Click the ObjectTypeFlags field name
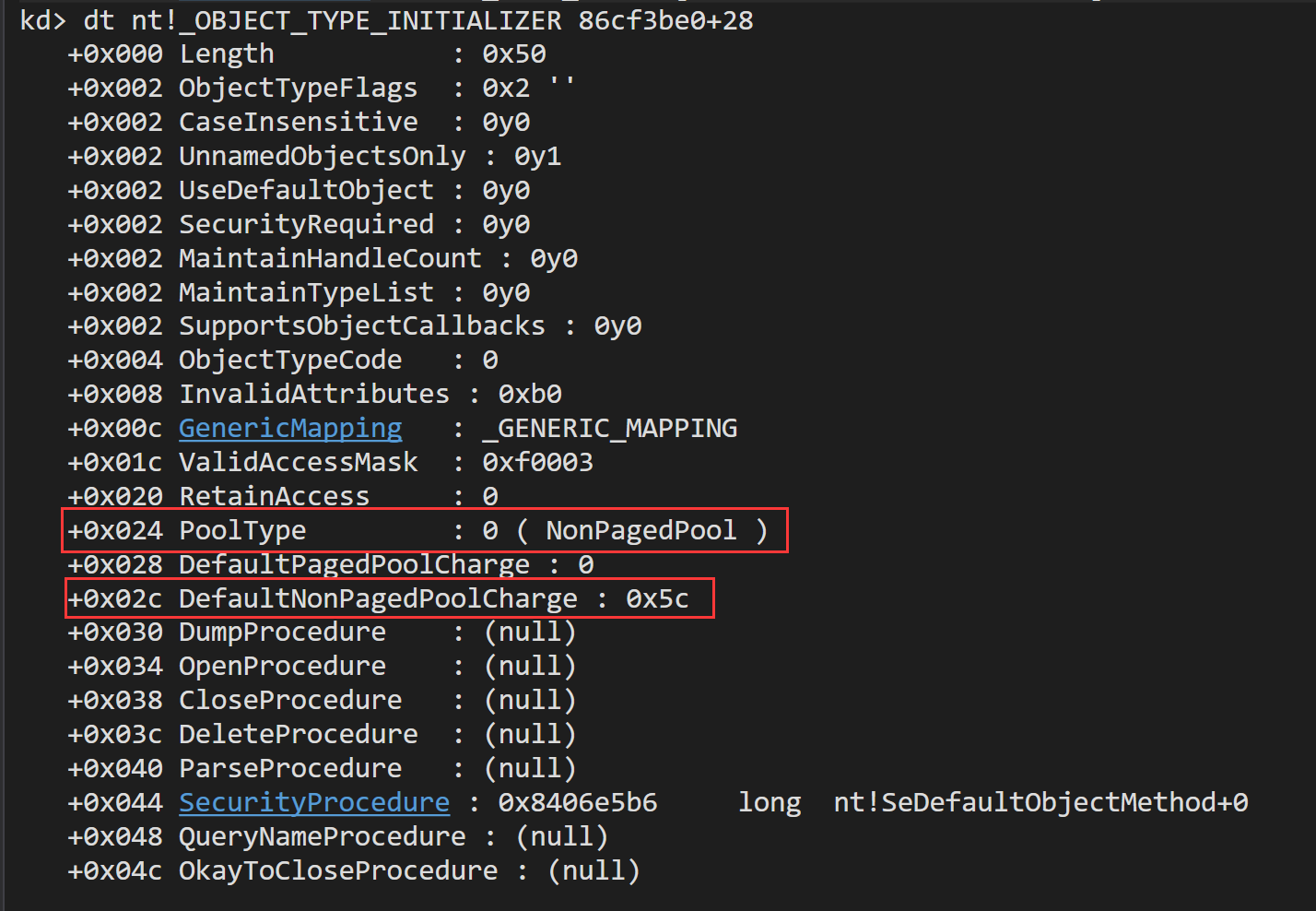This screenshot has height=911, width=1316. pyautogui.click(x=298, y=89)
